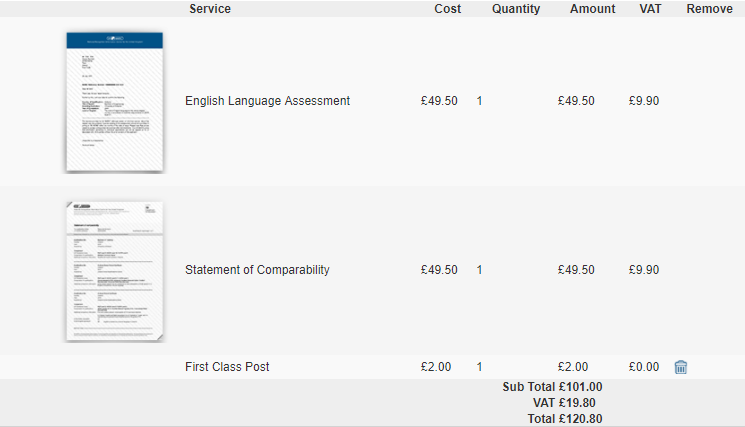Click the English Language Assessment service name
The image size is (745, 427).
(267, 101)
